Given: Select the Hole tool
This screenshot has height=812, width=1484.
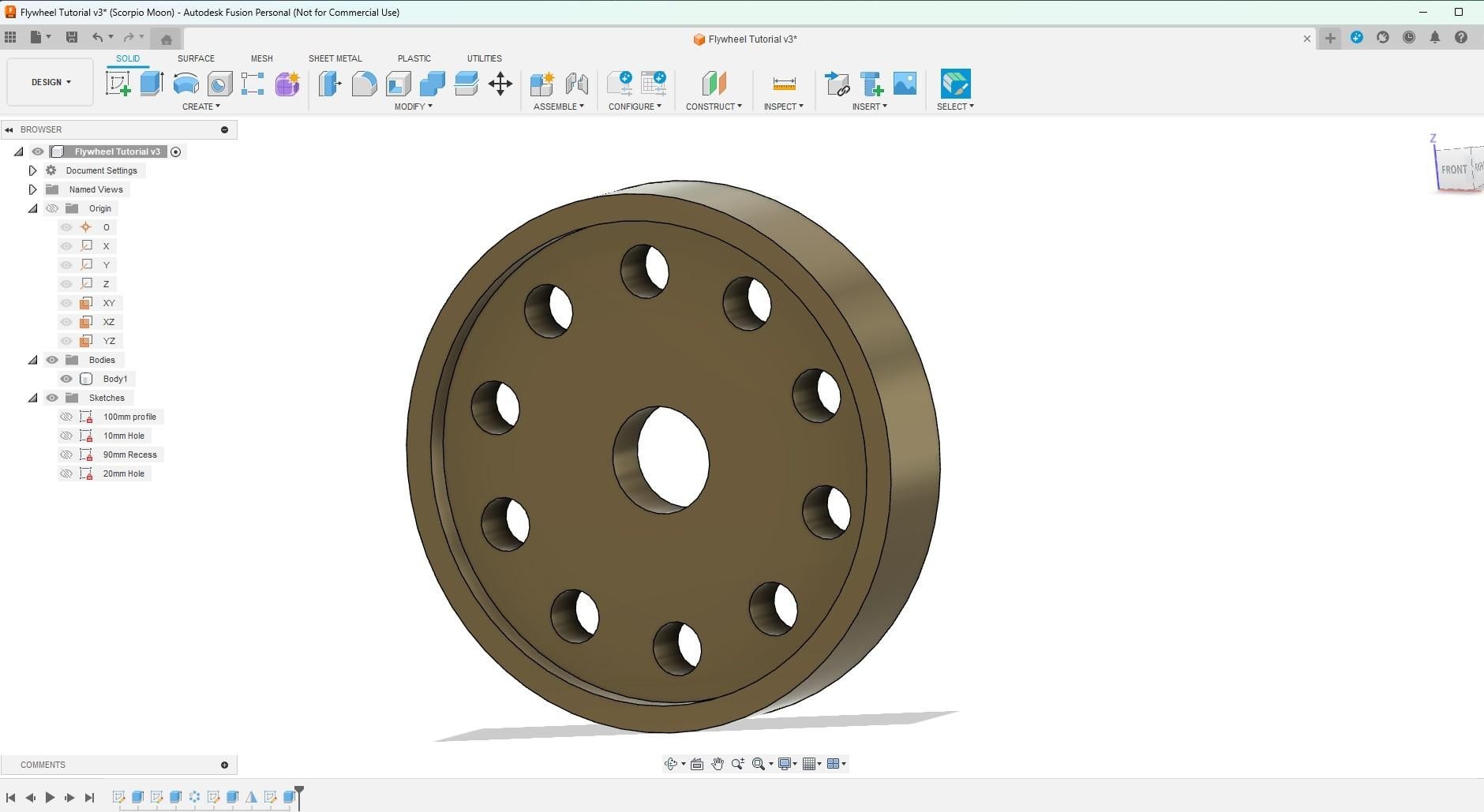Looking at the screenshot, I should pyautogui.click(x=219, y=84).
